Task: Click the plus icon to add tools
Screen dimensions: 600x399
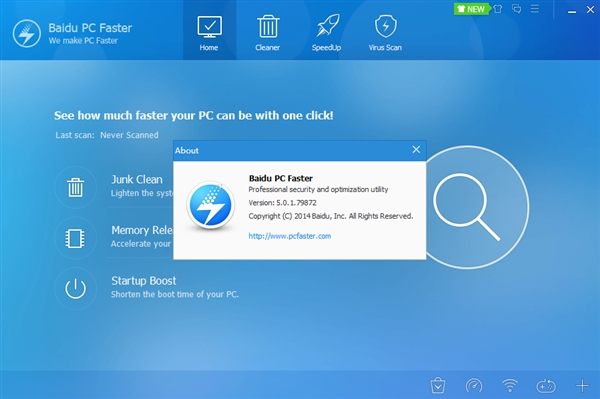Action: pyautogui.click(x=582, y=386)
